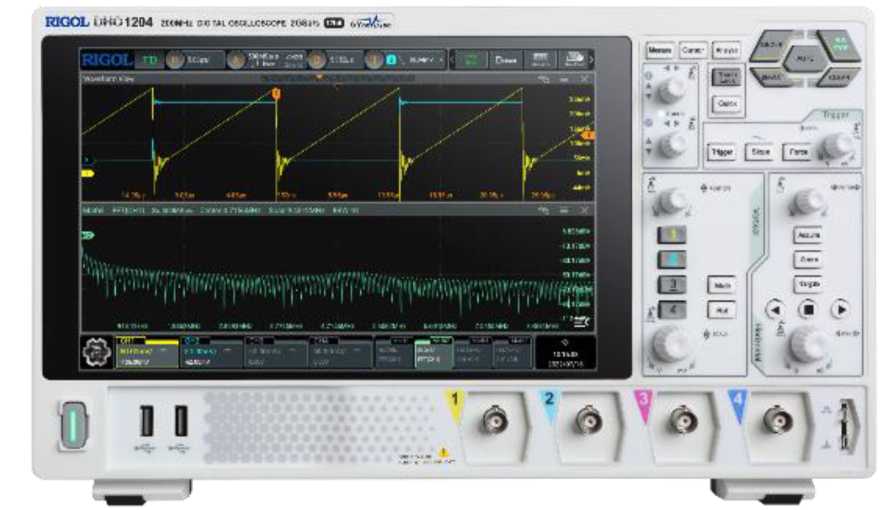Image resolution: width=892 pixels, height=510 pixels.
Task: Close the Waveform View window on screen
Action: click(x=584, y=78)
